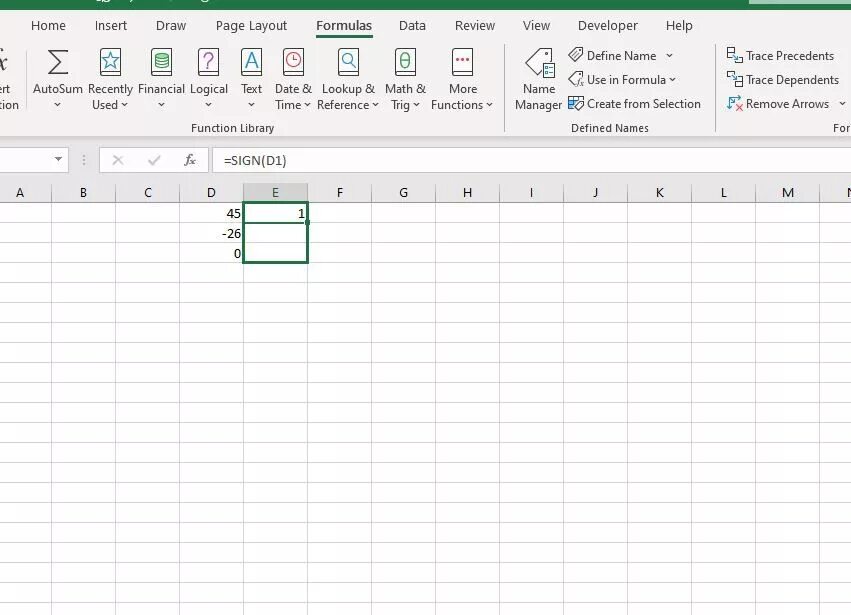
Task: Open the More Functions icon
Action: (x=462, y=62)
